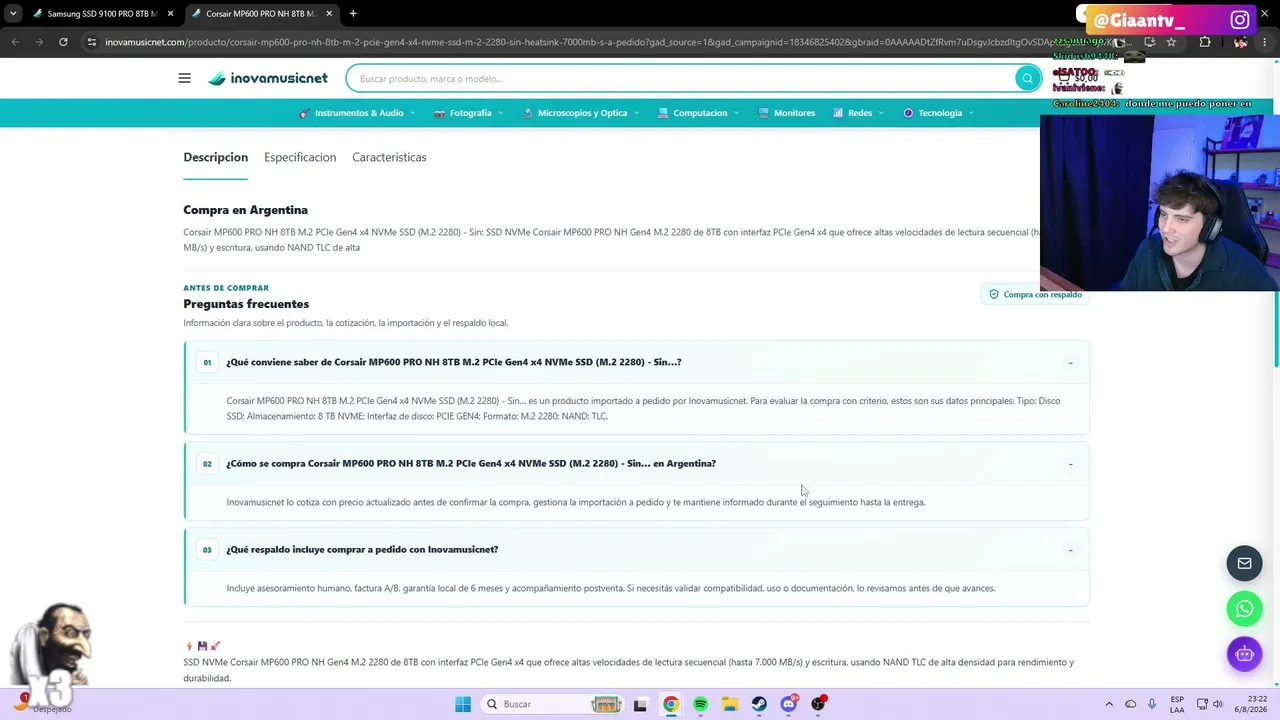Image resolution: width=1280 pixels, height=720 pixels.
Task: Start a WhatsApp chat via green button
Action: point(1244,609)
